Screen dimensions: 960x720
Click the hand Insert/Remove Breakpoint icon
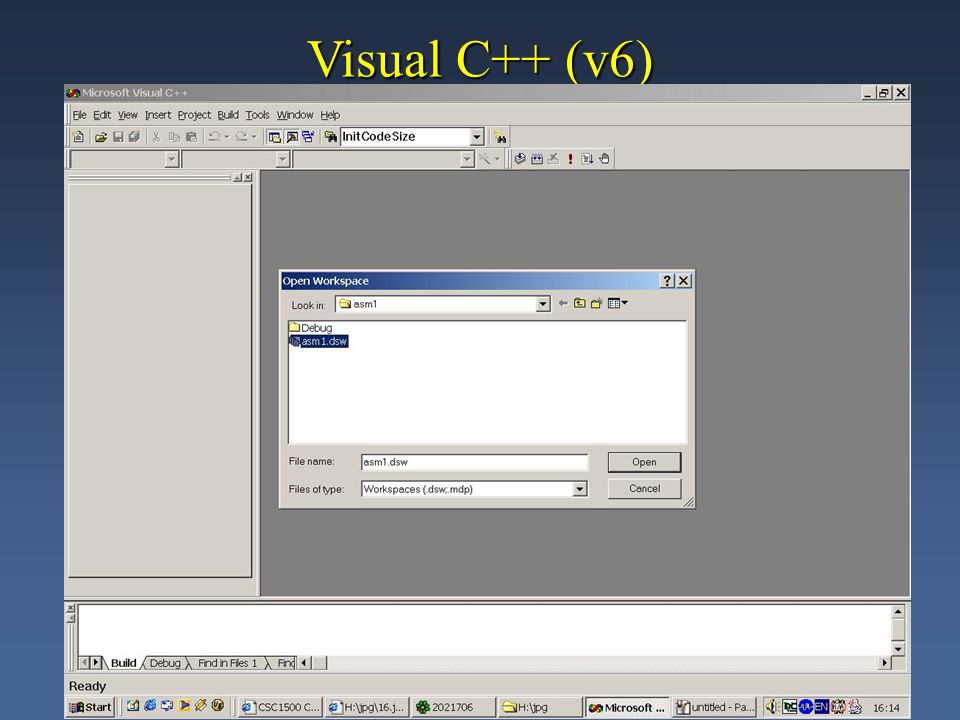(604, 159)
